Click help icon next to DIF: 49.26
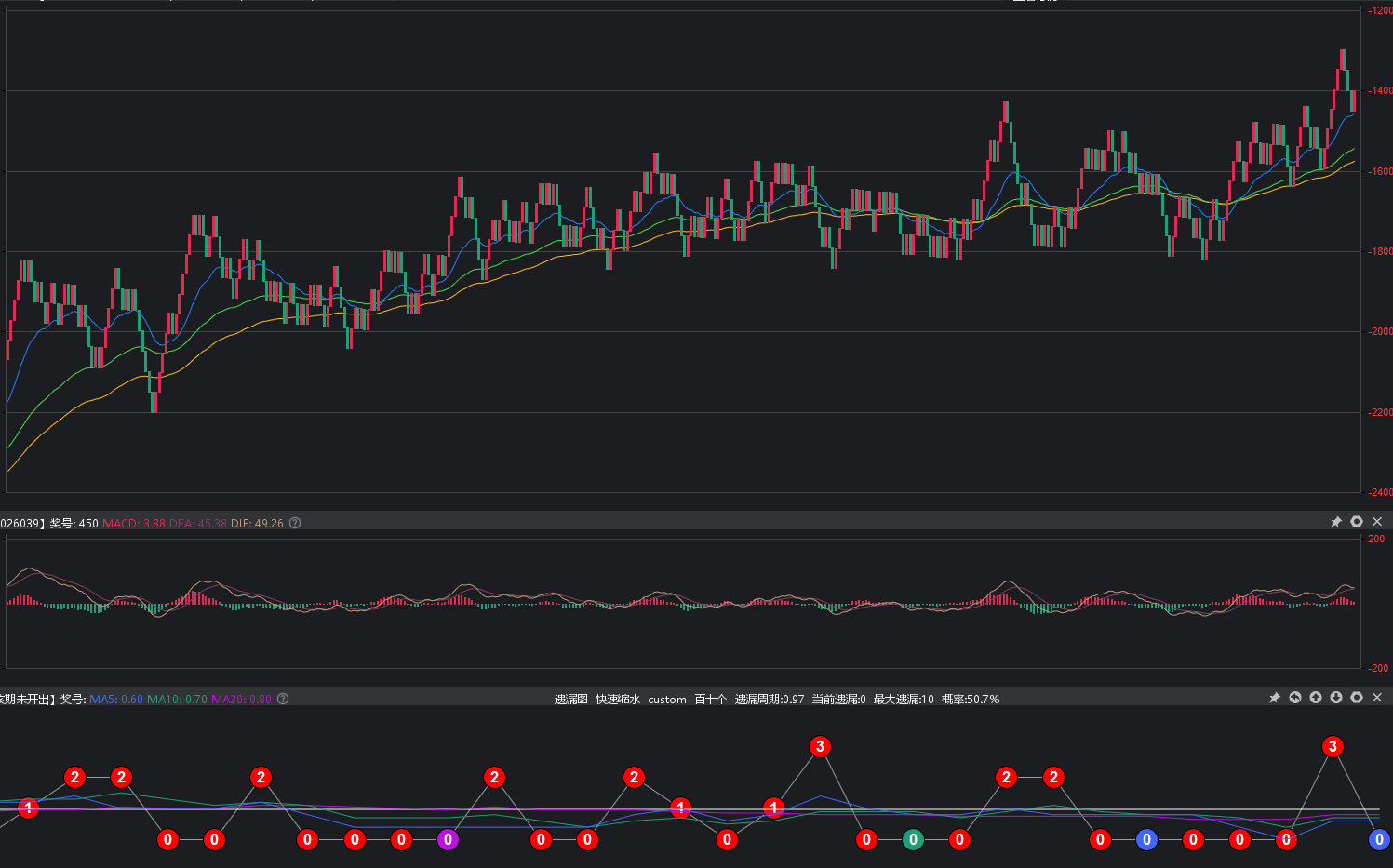The width and height of the screenshot is (1393, 868). (x=295, y=523)
